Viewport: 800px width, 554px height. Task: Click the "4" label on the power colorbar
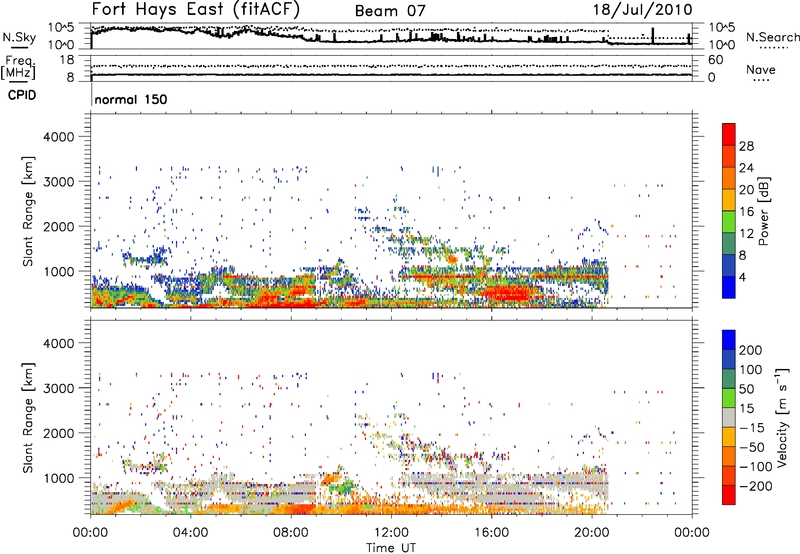point(743,278)
